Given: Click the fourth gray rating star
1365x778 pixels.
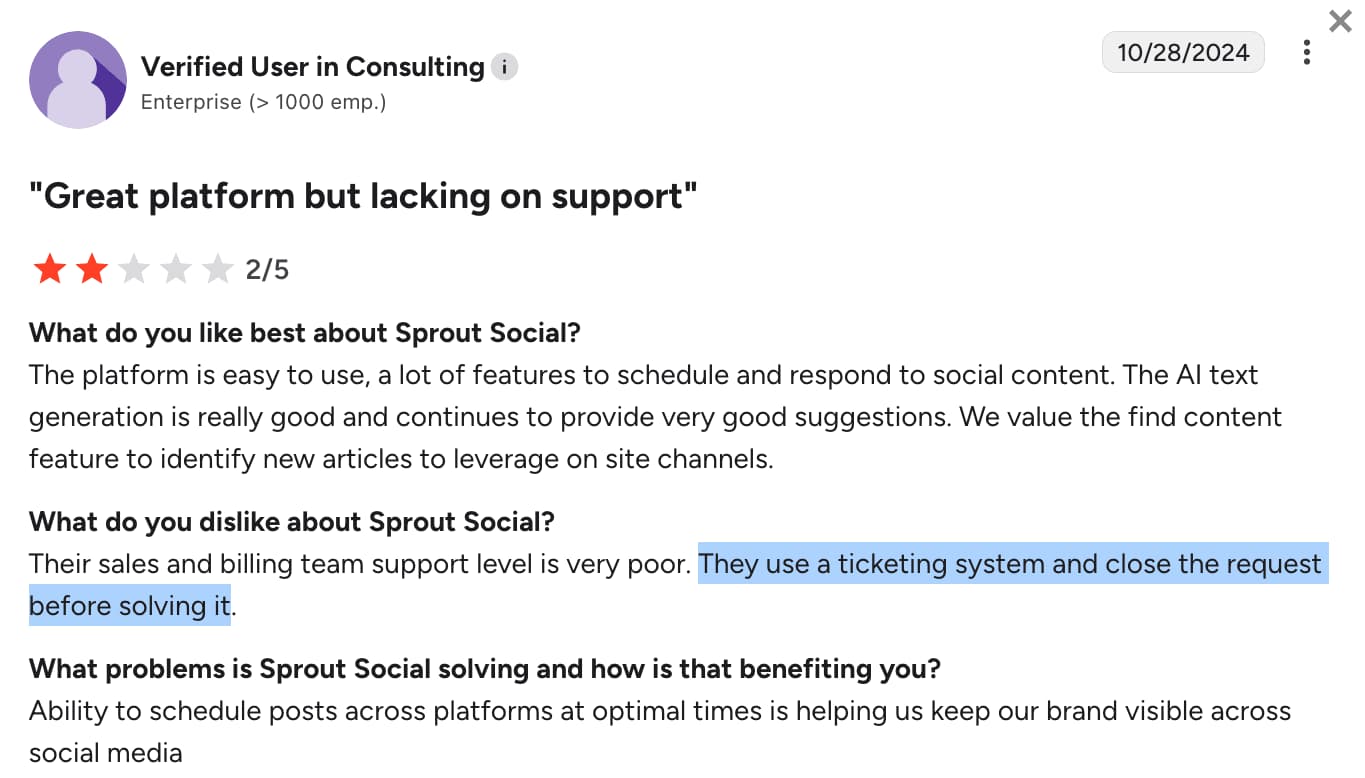Looking at the screenshot, I should [175, 269].
